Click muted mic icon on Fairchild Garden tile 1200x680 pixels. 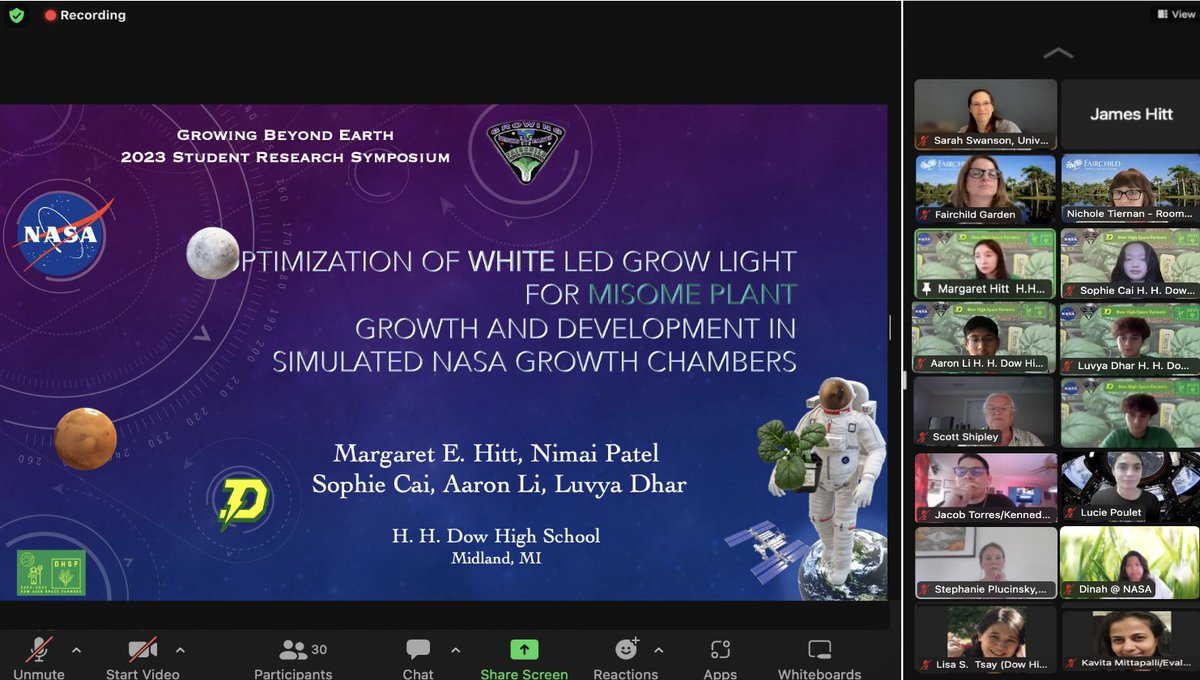[x=925, y=214]
